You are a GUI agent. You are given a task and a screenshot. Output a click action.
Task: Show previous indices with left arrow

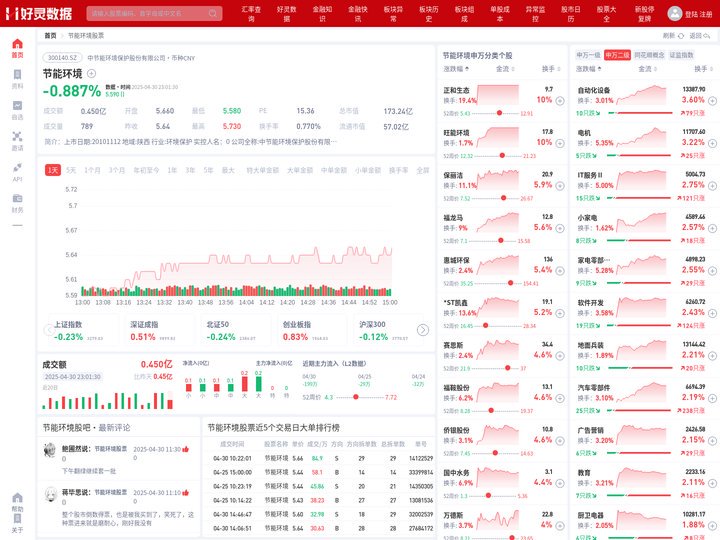(49, 330)
